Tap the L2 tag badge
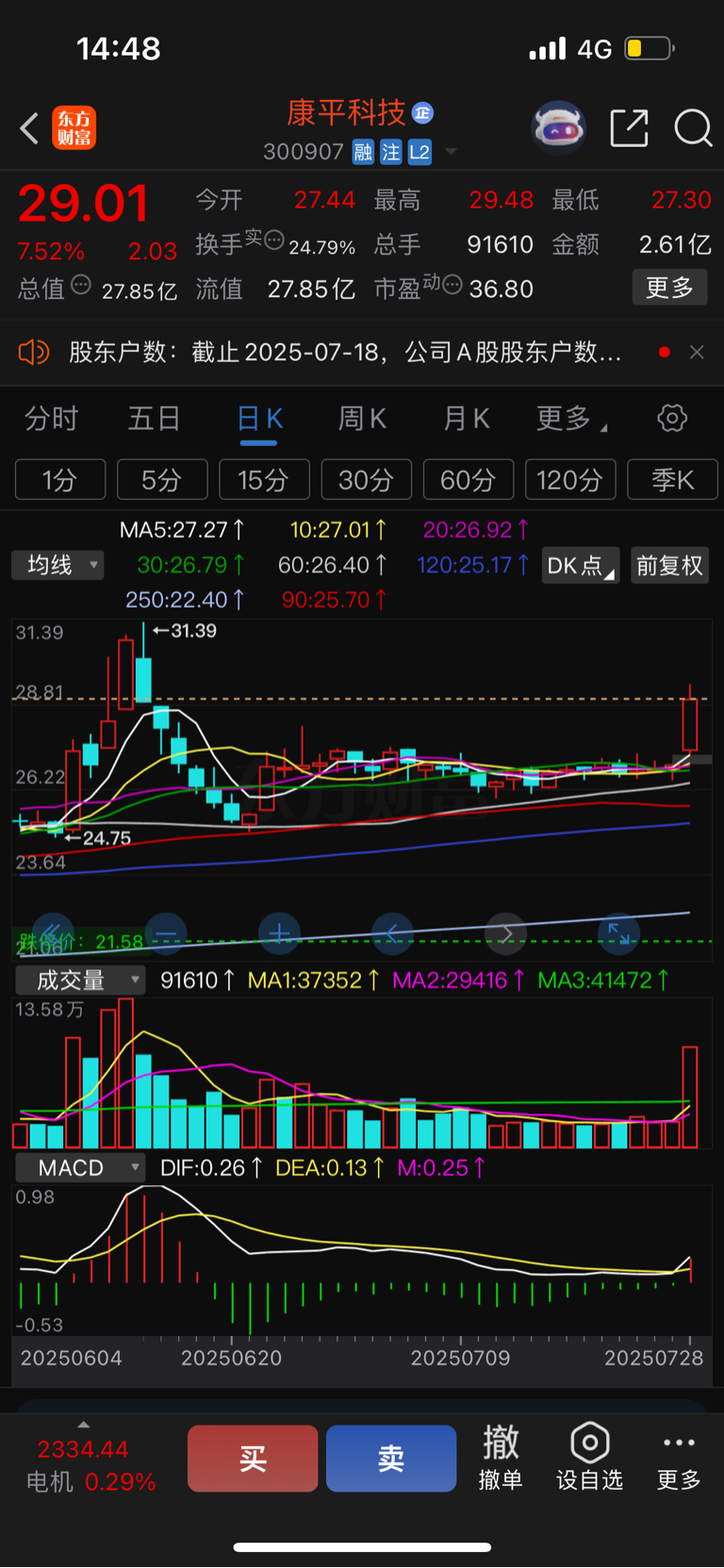The image size is (724, 1568). [420, 152]
